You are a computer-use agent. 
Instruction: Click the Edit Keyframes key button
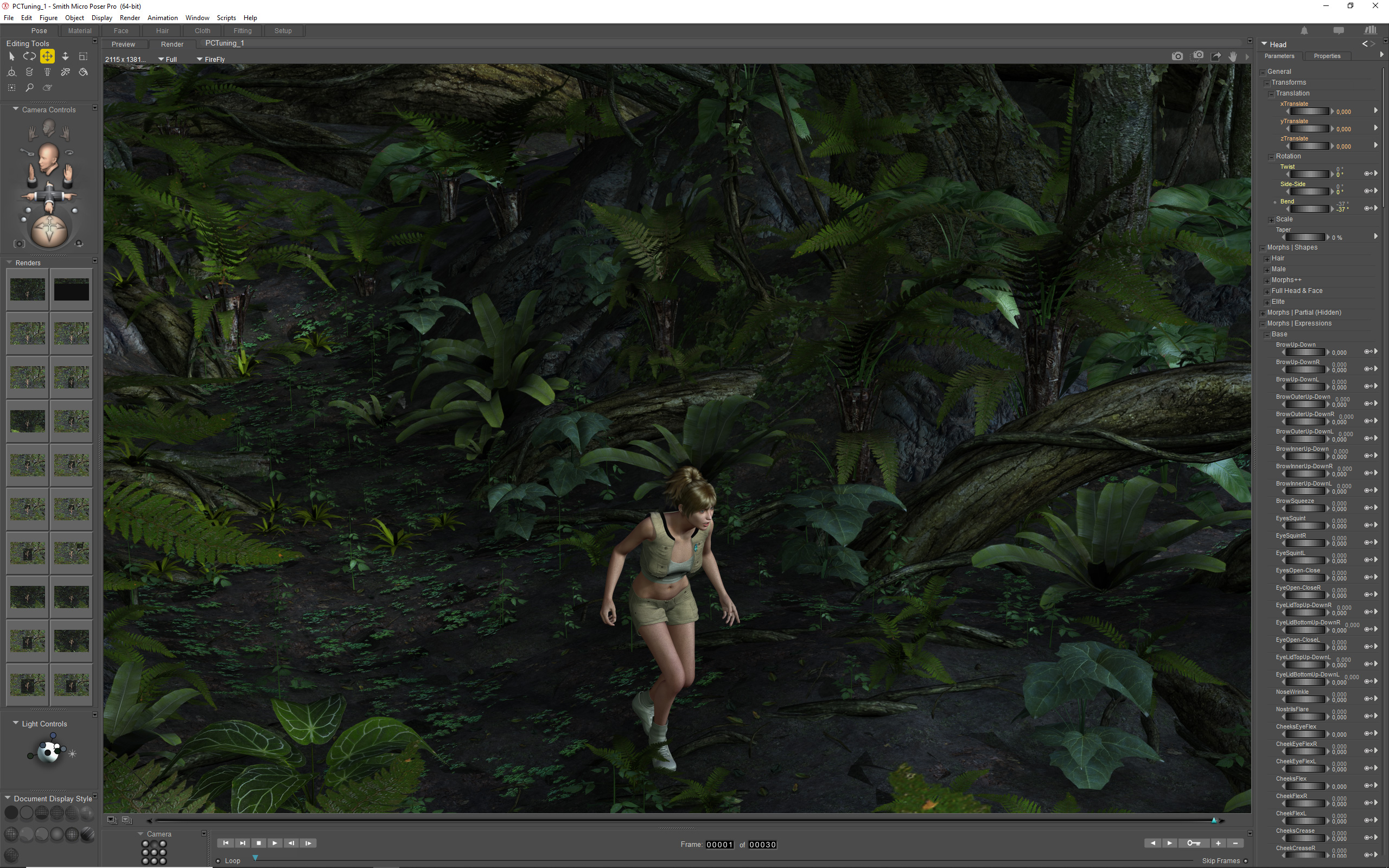tap(1194, 843)
